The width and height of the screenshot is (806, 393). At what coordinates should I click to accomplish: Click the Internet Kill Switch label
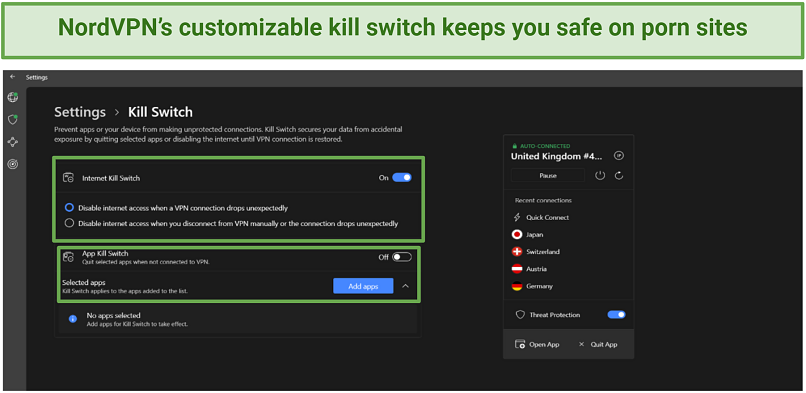pyautogui.click(x=111, y=178)
